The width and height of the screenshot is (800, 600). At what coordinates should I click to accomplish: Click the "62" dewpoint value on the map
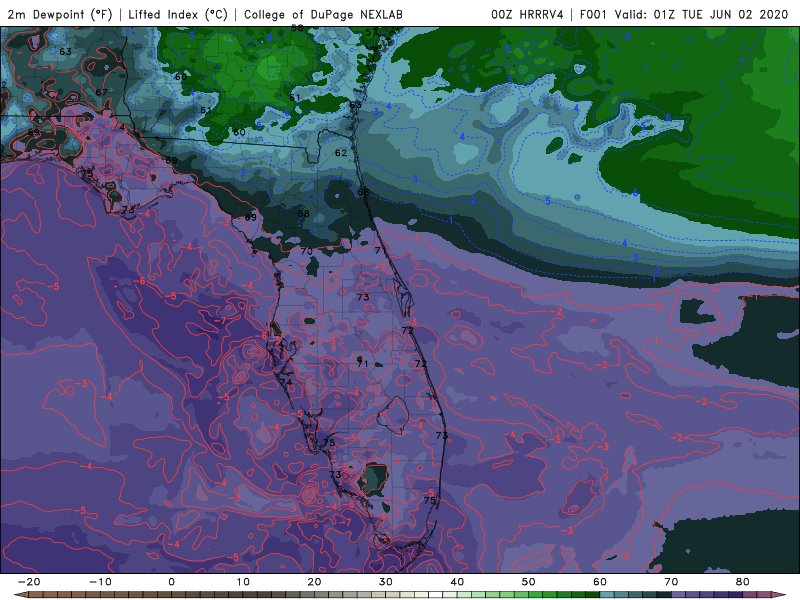click(x=341, y=153)
